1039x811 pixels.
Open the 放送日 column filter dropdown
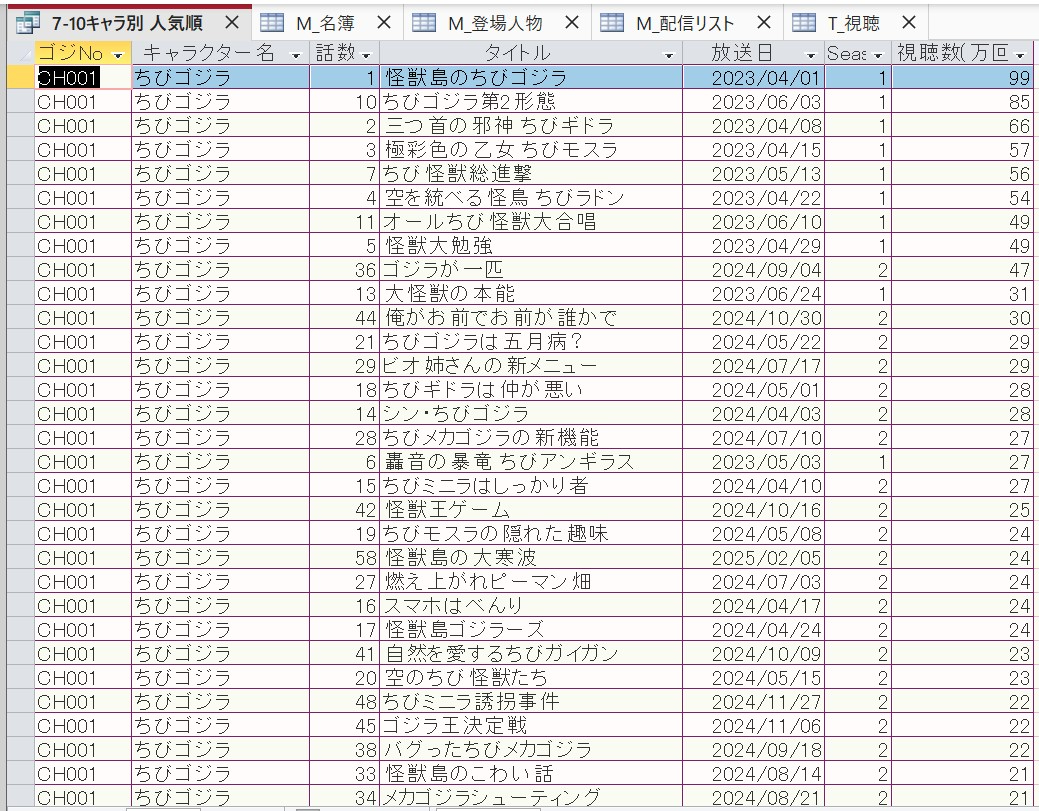coord(810,55)
